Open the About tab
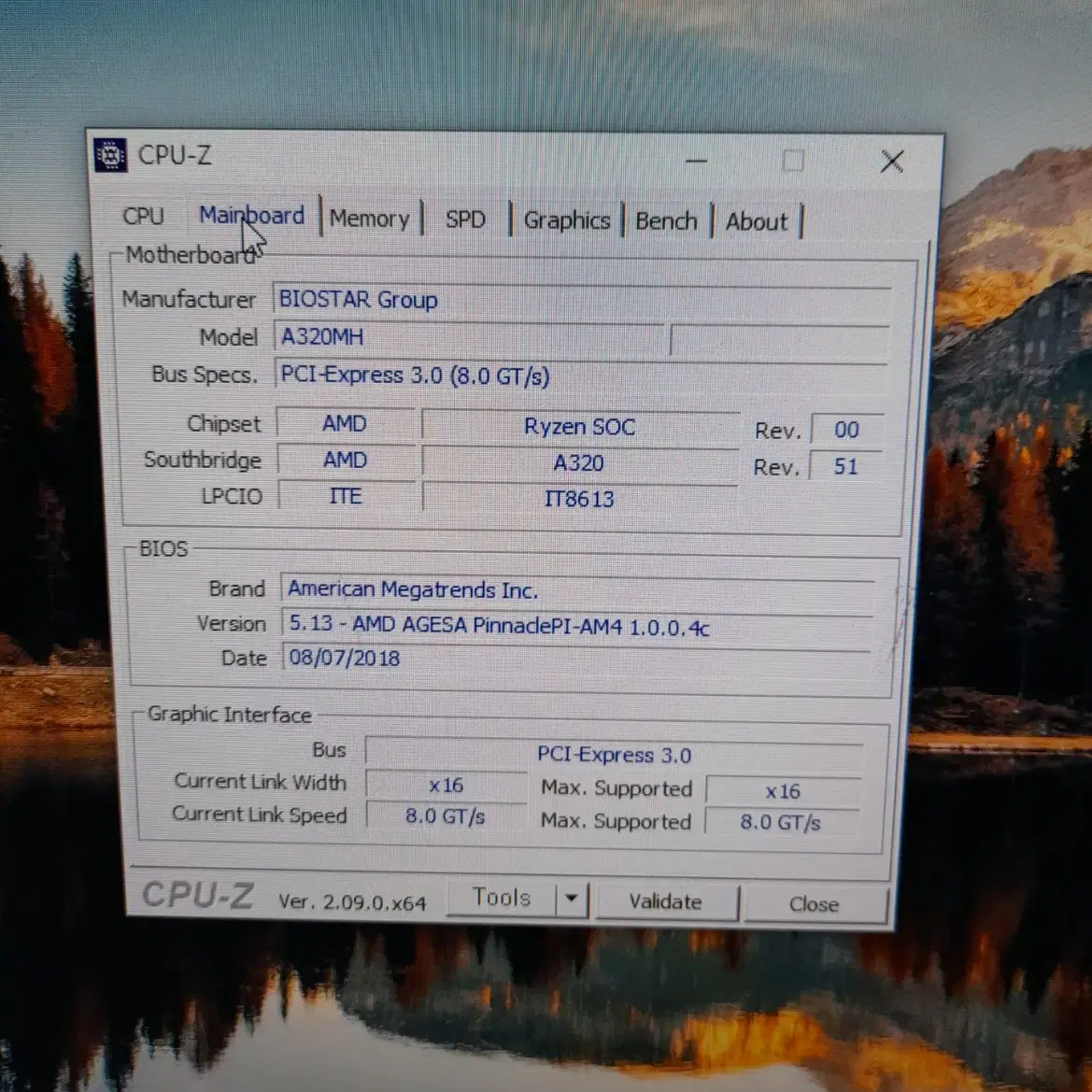The height and width of the screenshot is (1092, 1092). pos(757,222)
